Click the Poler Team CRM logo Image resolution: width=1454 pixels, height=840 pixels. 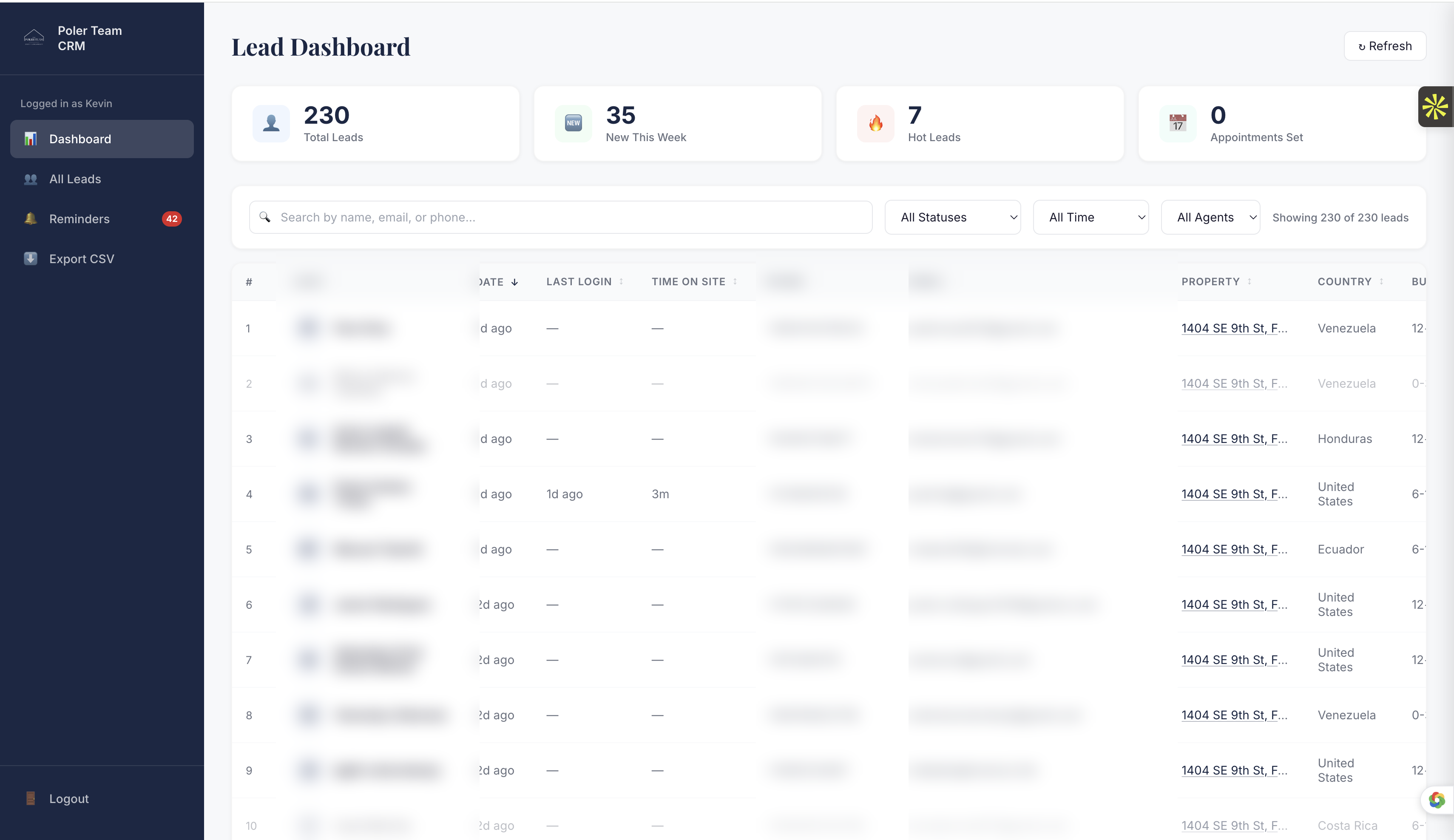coord(34,37)
